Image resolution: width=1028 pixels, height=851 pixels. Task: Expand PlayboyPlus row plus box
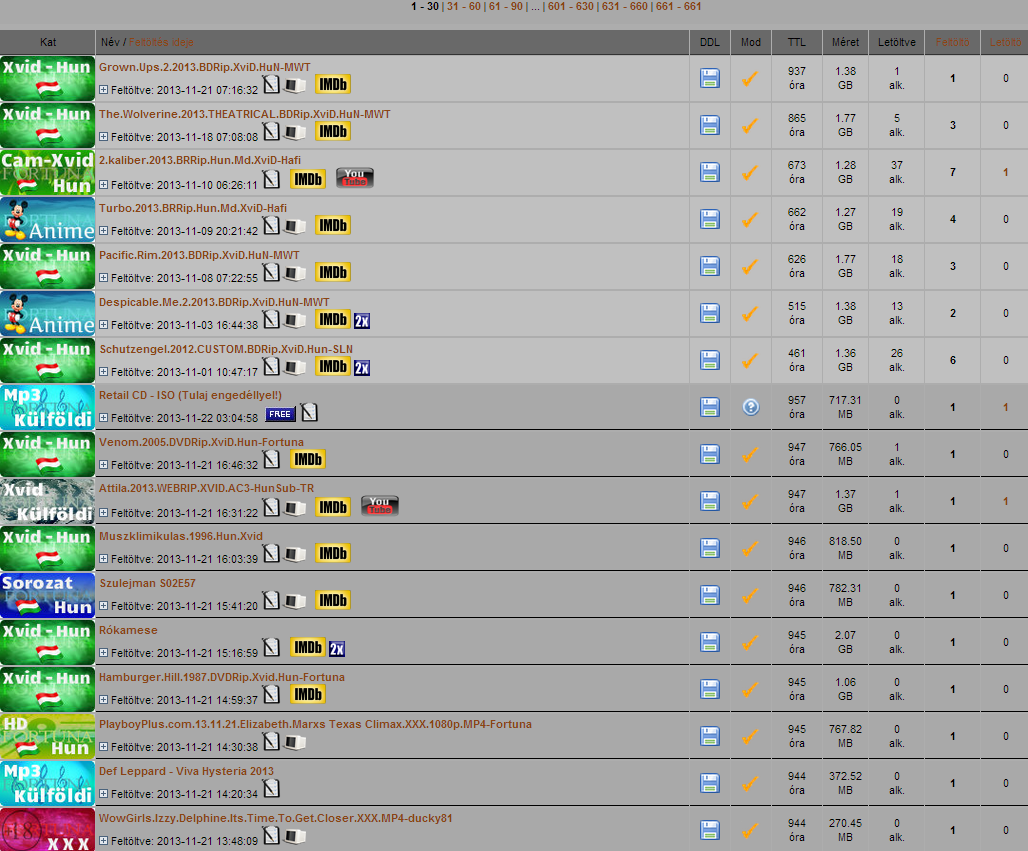(104, 747)
